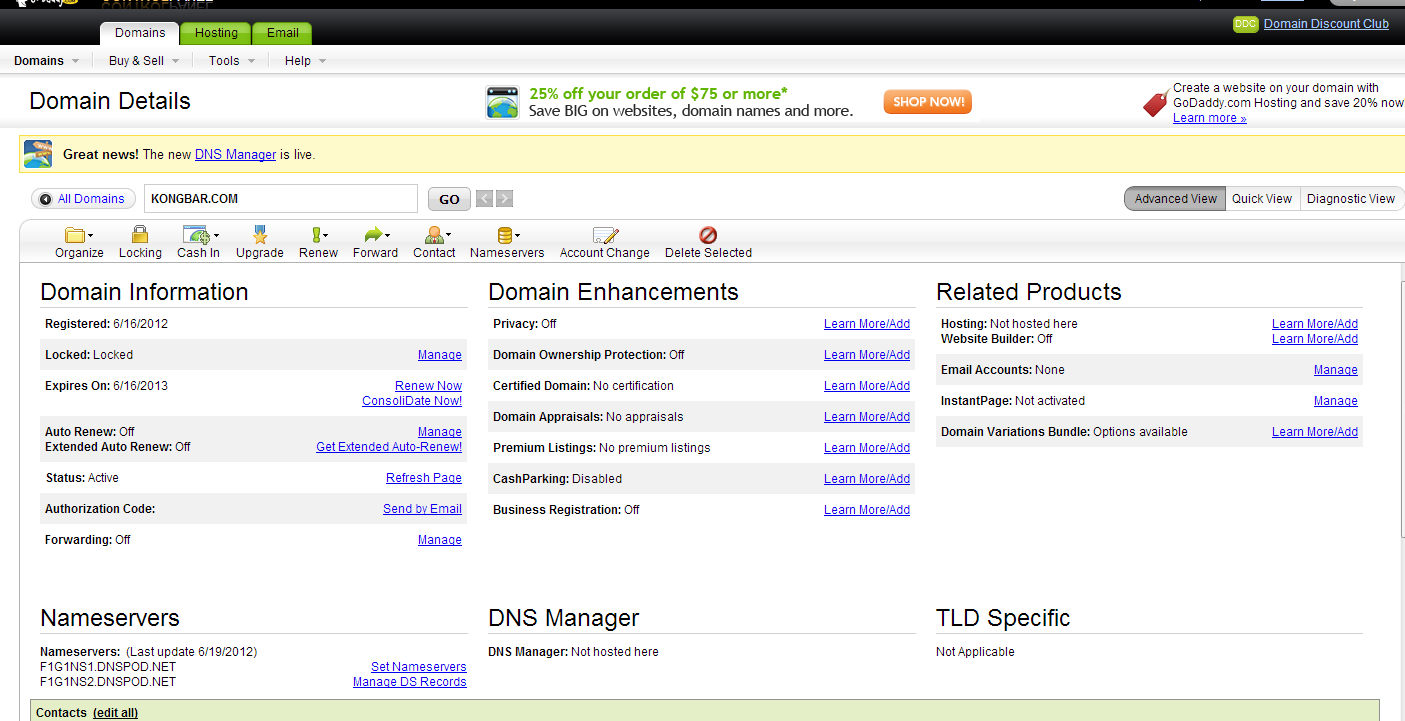Expand the Help menu
The height and width of the screenshot is (721, 1405).
click(x=305, y=61)
